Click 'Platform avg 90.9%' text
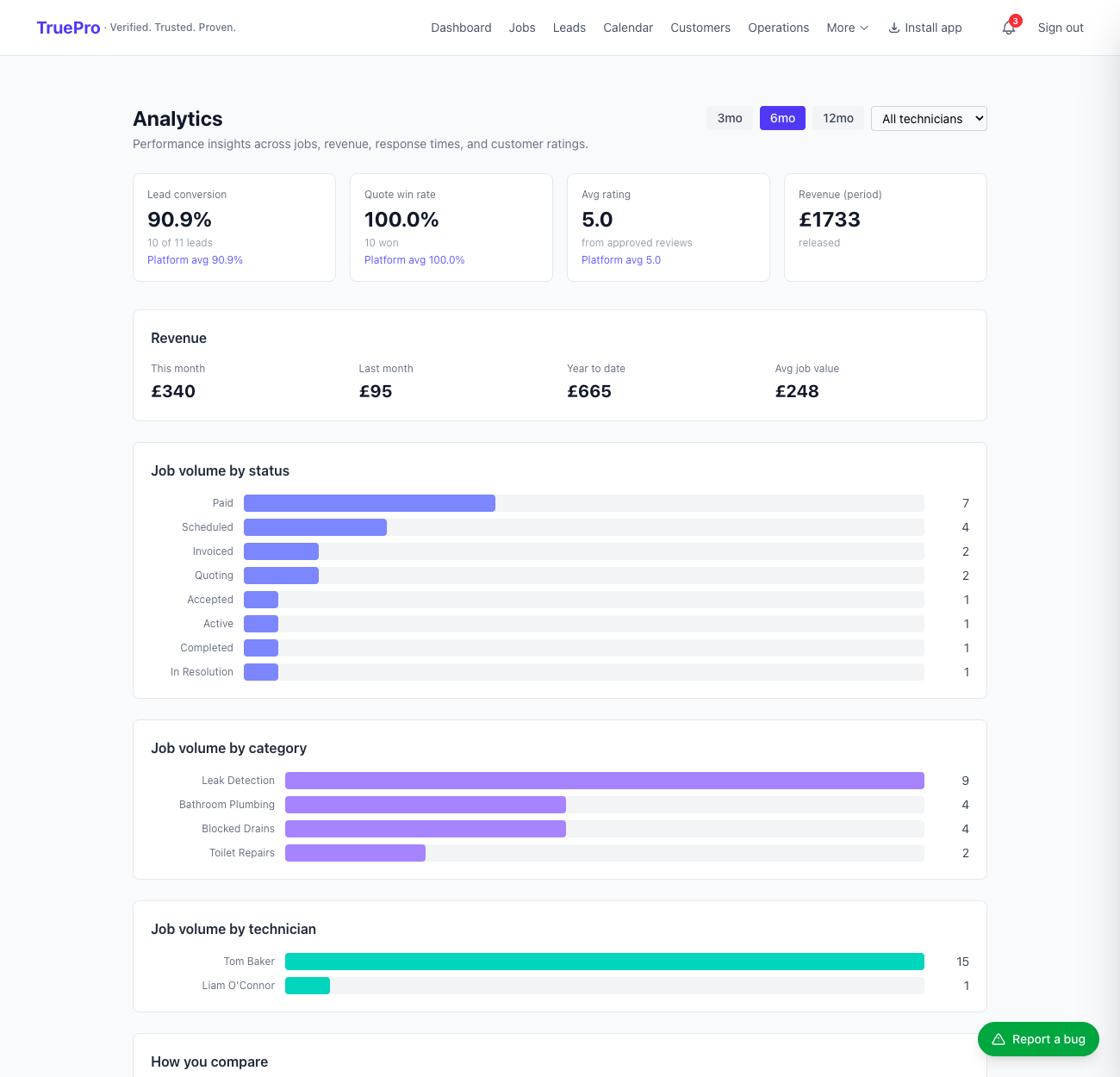 [195, 260]
